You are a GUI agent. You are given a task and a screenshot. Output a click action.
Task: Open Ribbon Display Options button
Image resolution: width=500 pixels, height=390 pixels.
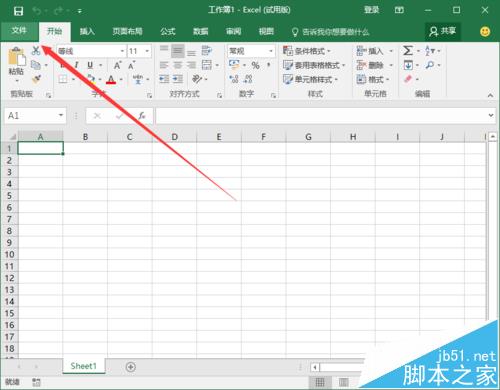pyautogui.click(x=399, y=10)
